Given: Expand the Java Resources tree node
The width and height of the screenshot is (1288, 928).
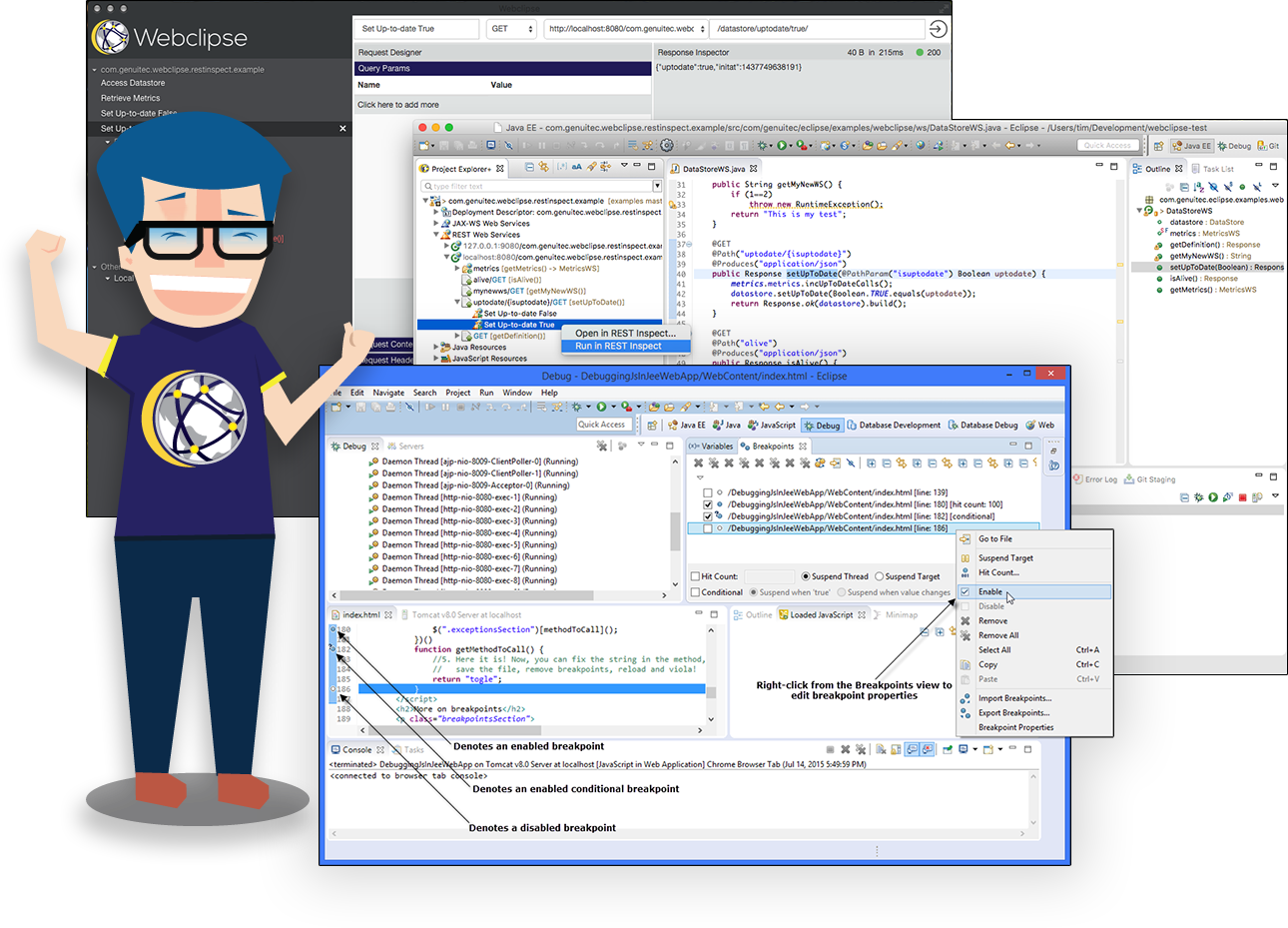Looking at the screenshot, I should pos(436,348).
